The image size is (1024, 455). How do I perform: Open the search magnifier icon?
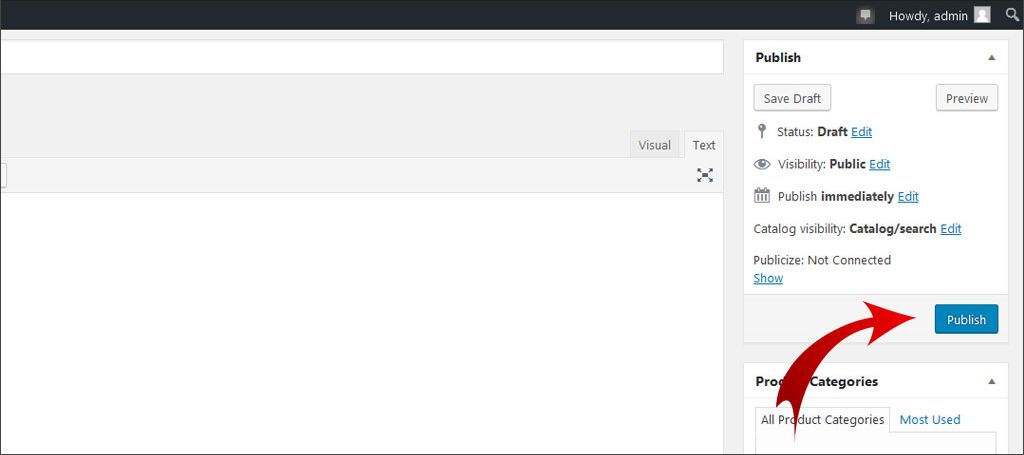tap(1011, 15)
